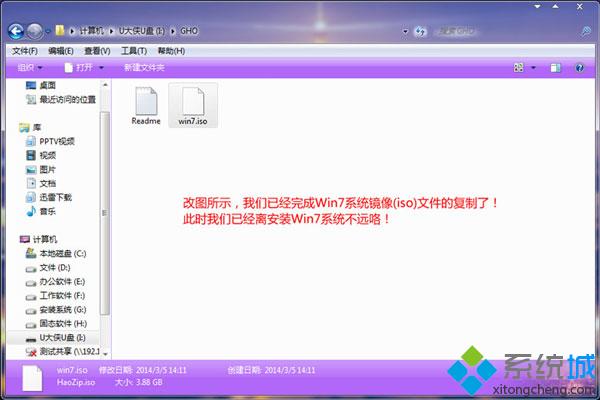Click the help question mark icon
Viewport: 600px width, 400px height.
click(x=579, y=68)
